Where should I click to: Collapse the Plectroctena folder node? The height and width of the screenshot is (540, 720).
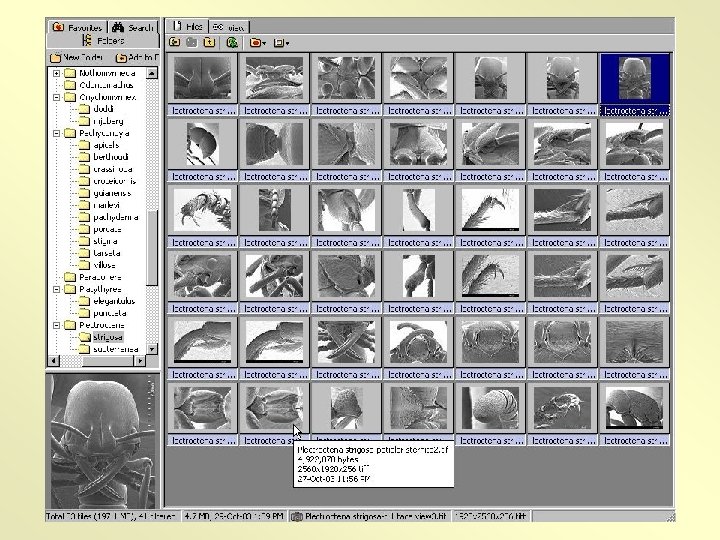point(55,324)
